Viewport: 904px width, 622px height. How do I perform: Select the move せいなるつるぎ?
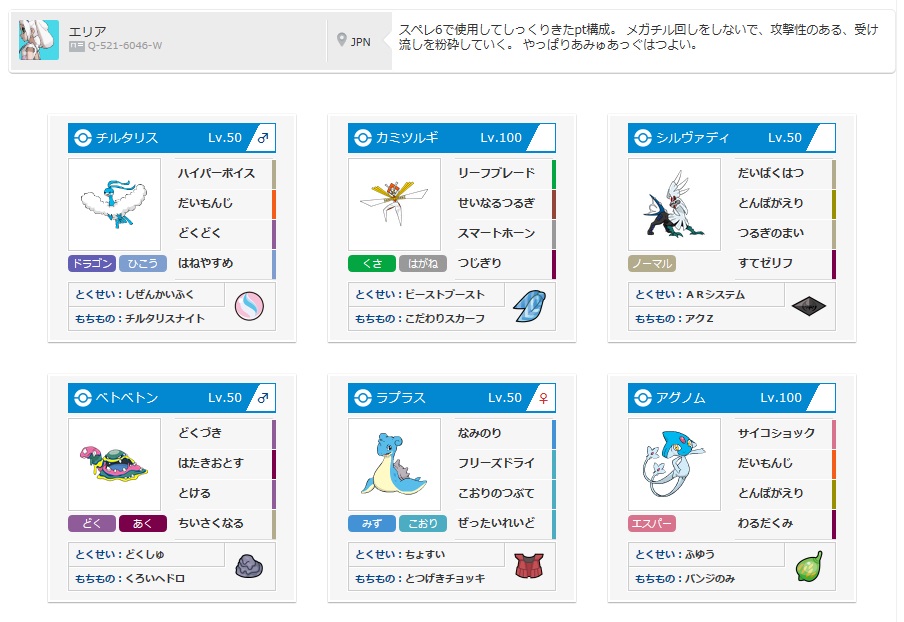click(x=505, y=203)
